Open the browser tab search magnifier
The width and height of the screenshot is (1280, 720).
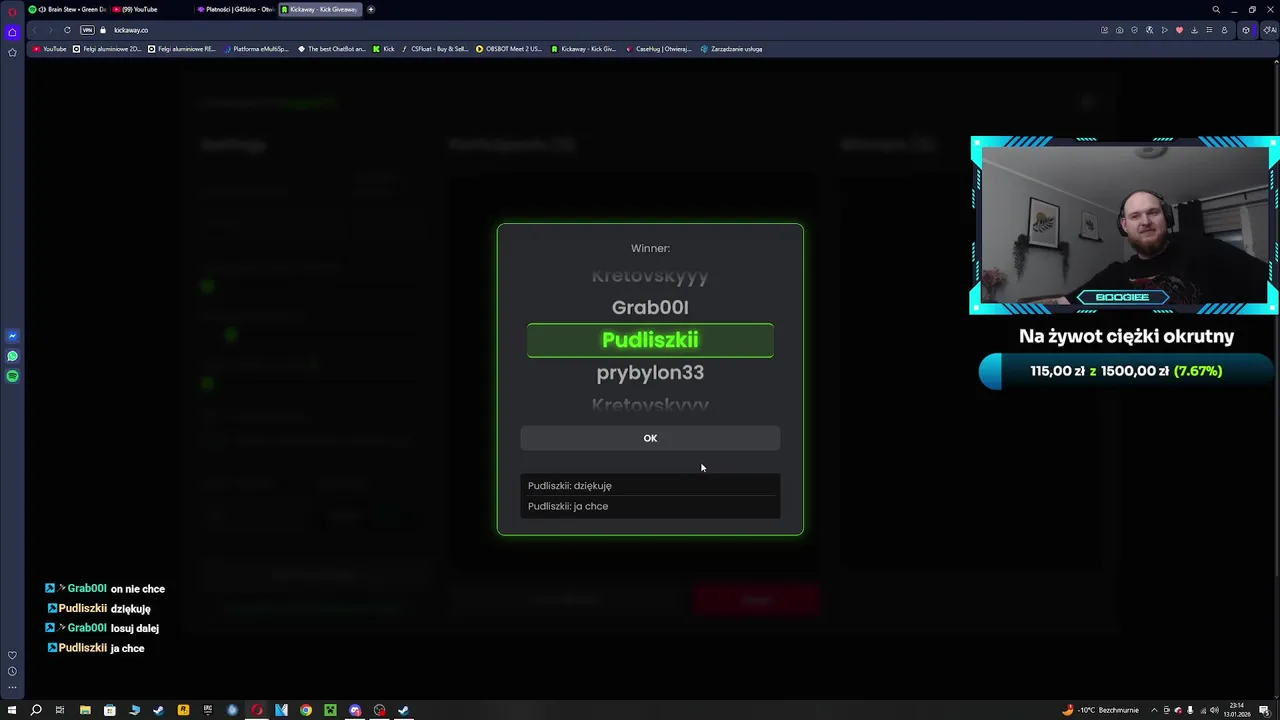(1216, 9)
